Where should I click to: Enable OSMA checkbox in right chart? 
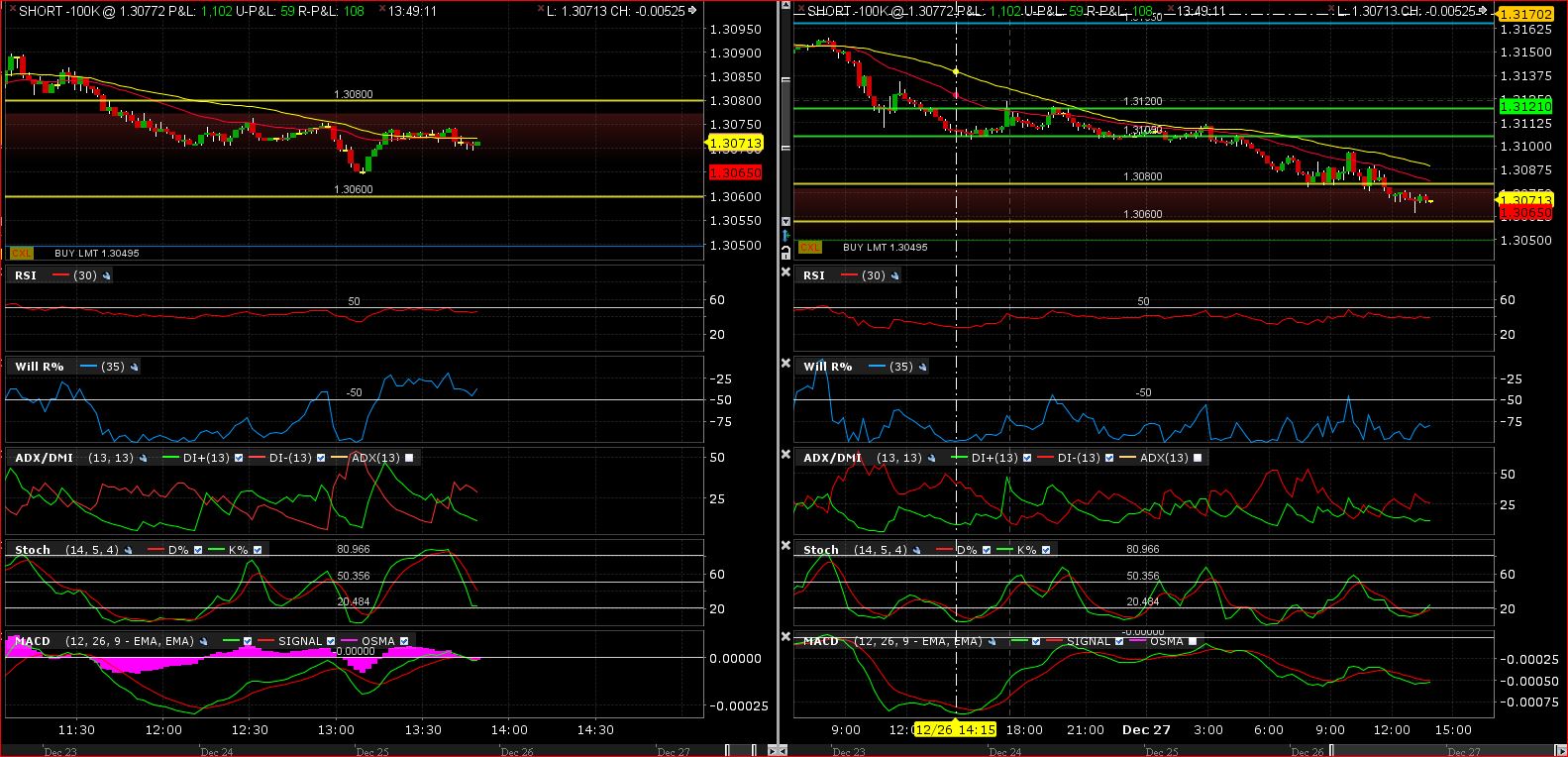1193,641
